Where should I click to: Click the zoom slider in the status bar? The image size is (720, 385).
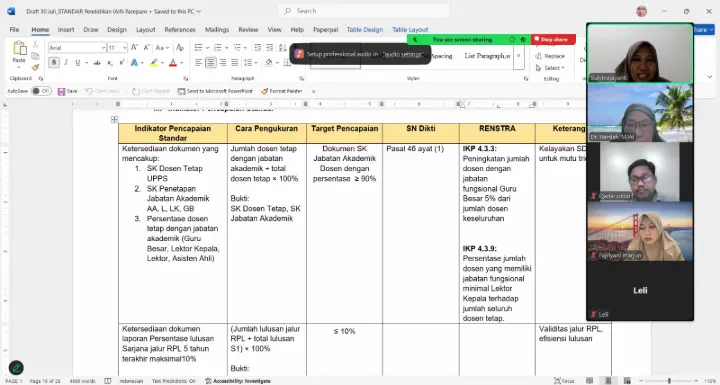(x=669, y=381)
